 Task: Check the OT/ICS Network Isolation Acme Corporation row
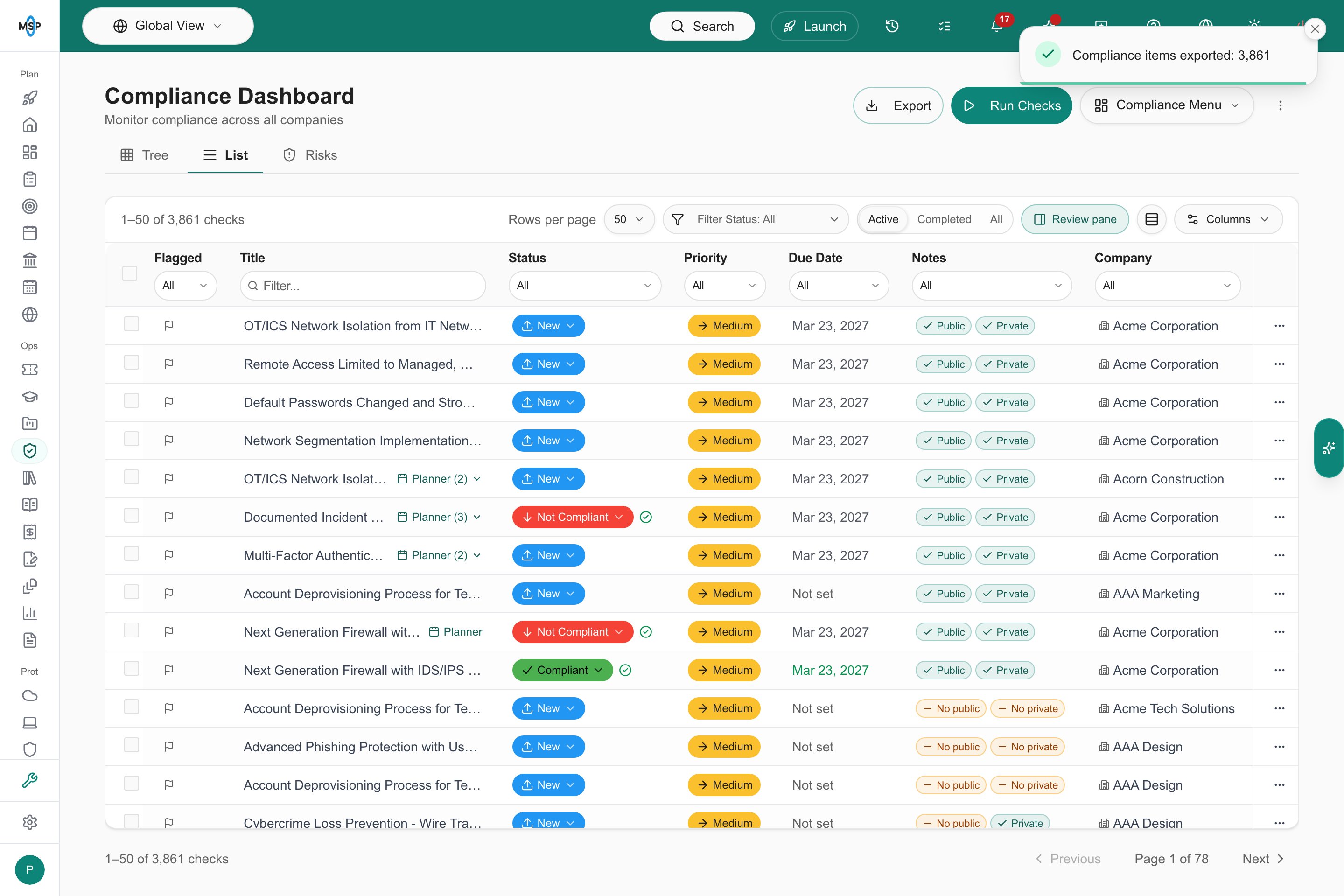pyautogui.click(x=132, y=325)
